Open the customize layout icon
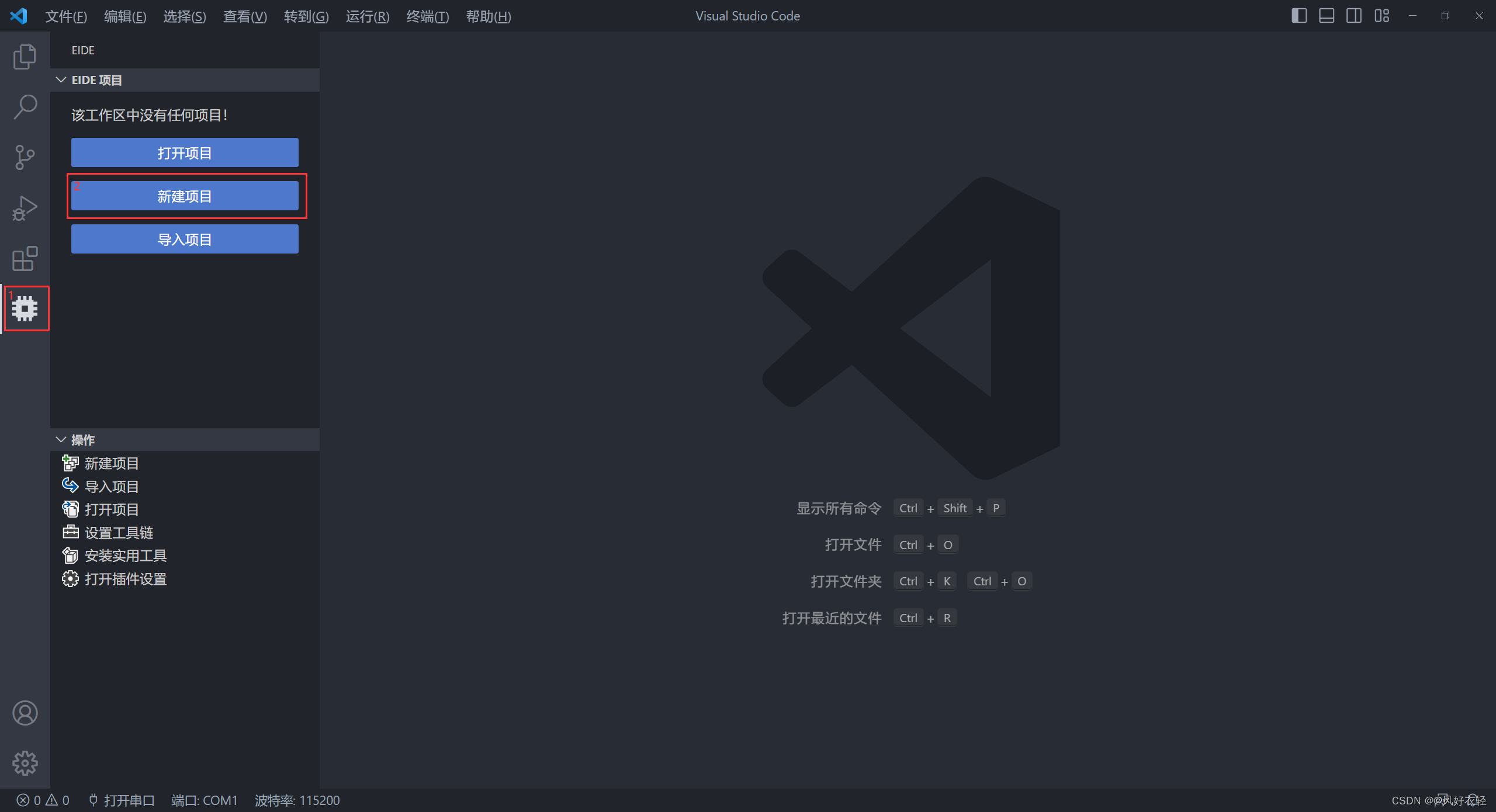Screen dimensions: 1496x812 click(1382, 16)
